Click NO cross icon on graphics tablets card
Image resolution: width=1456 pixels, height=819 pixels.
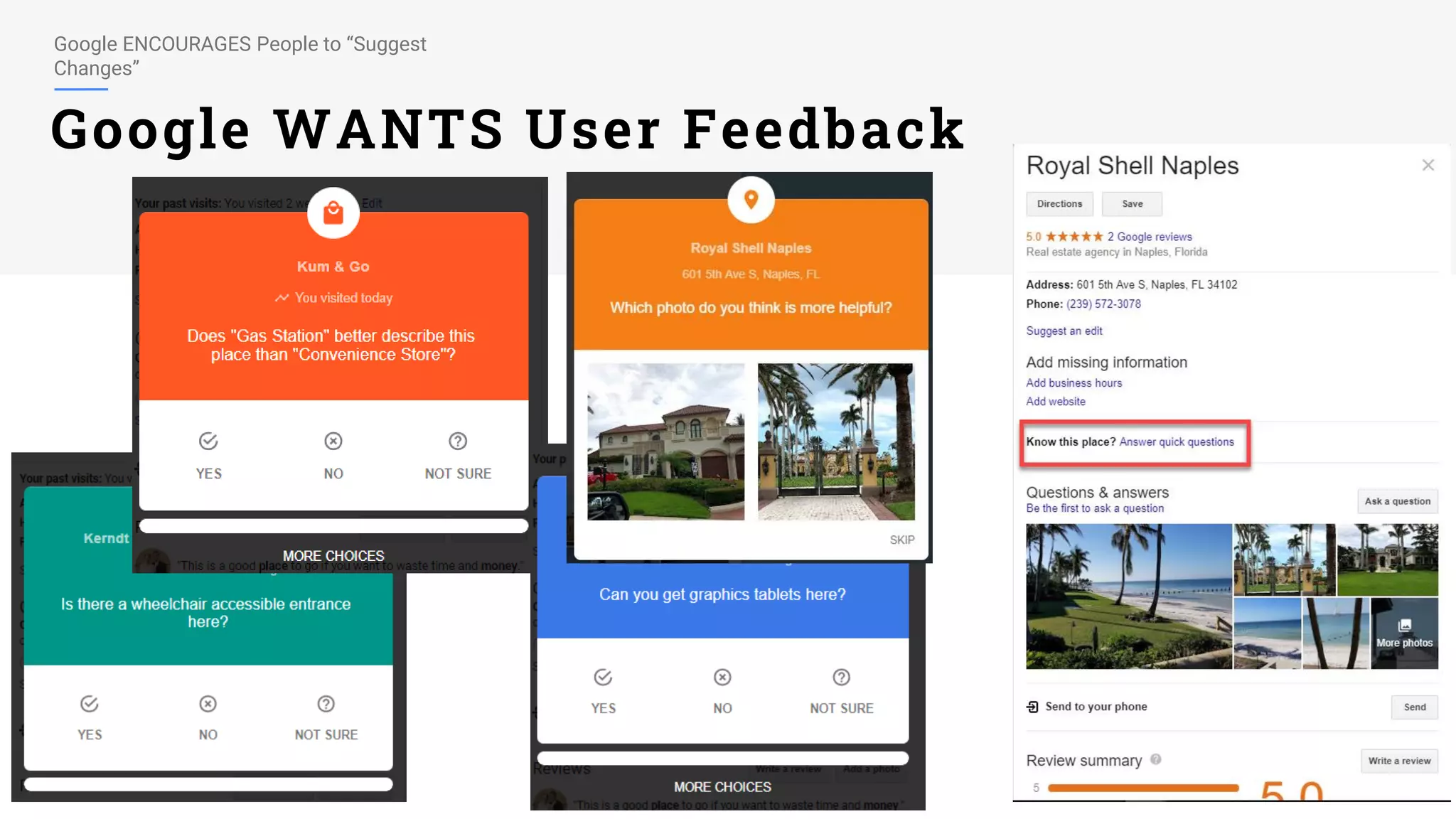722,678
